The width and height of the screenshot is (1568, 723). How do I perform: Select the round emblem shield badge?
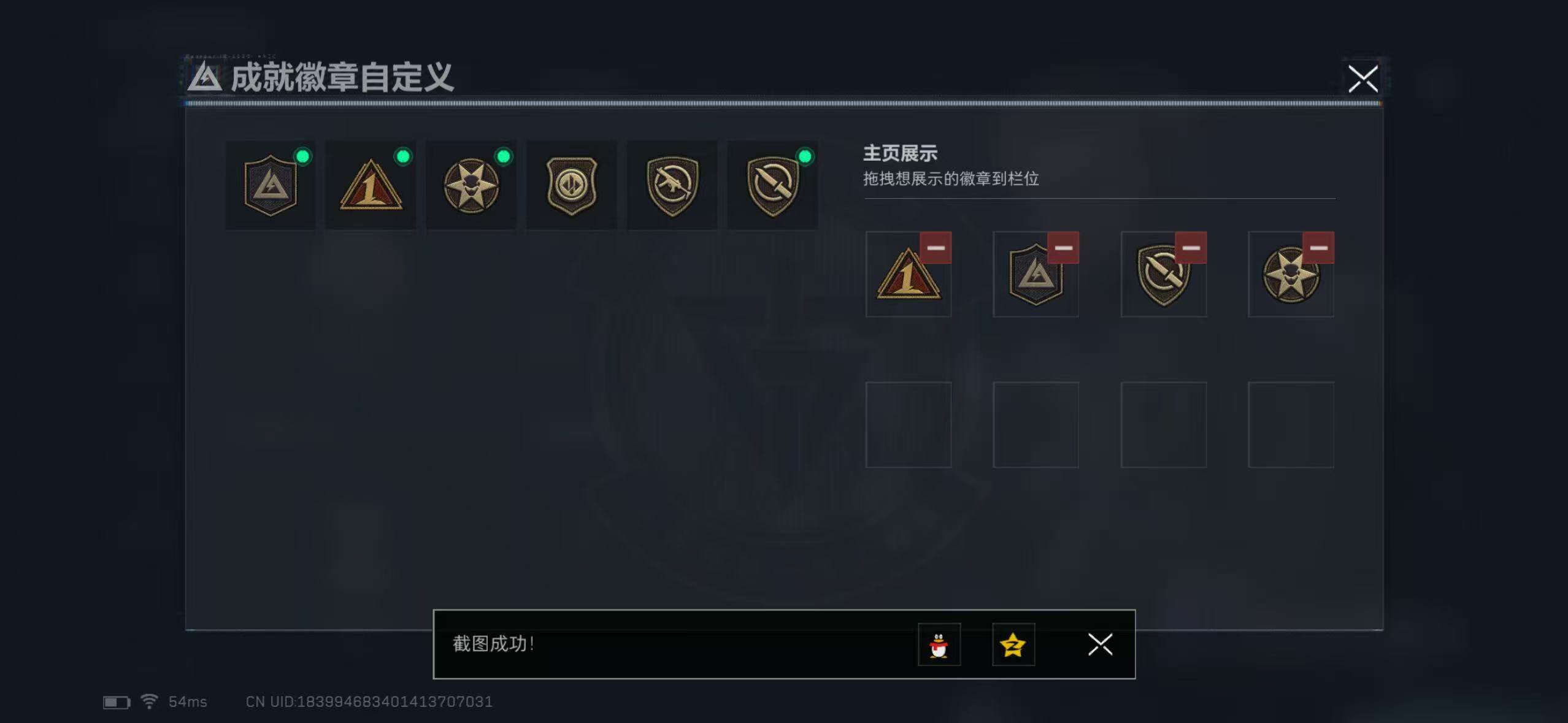[572, 185]
